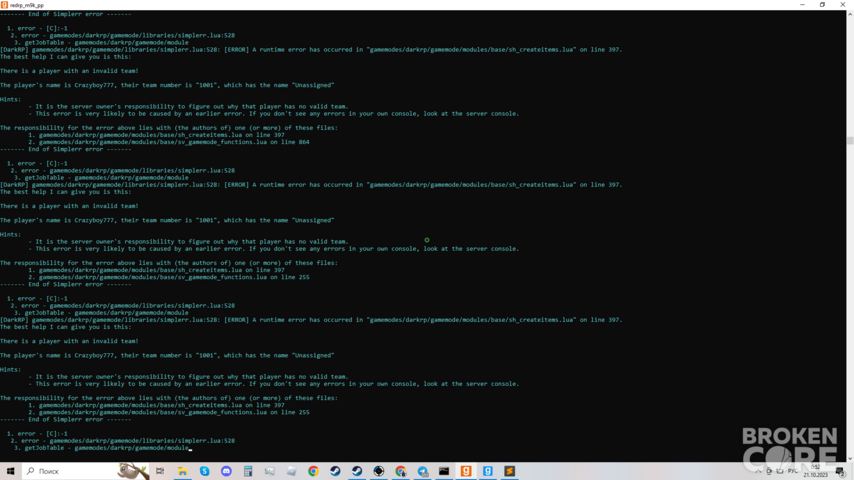Click the network icon in system tray
The image size is (854, 480).
tap(779, 471)
